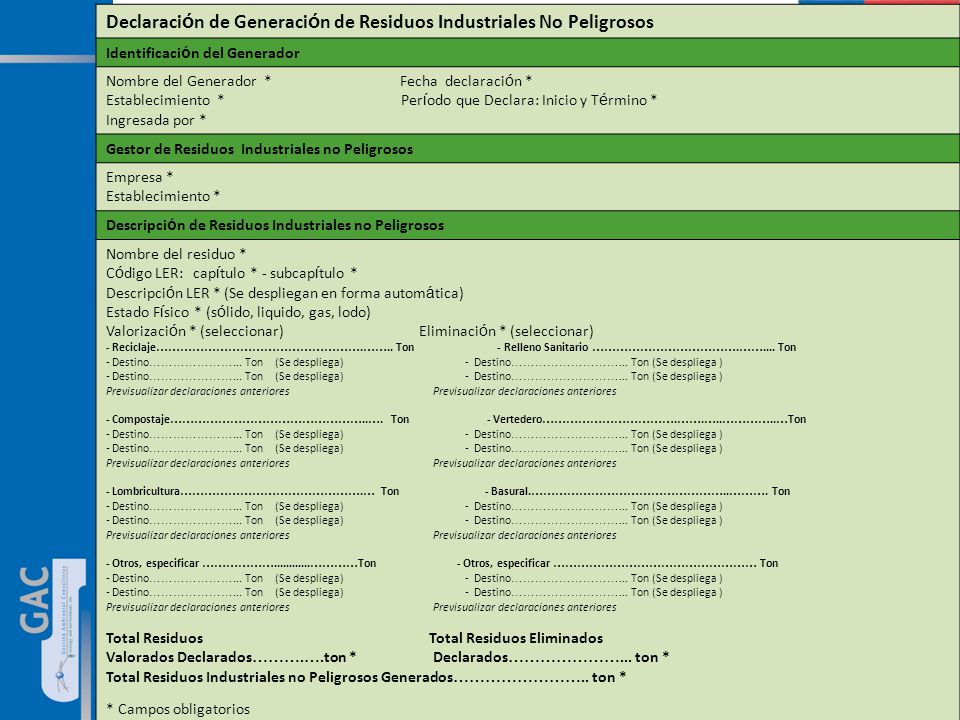This screenshot has width=960, height=720.
Task: Open the 'subcapítulo' selector
Action: pos(313,273)
